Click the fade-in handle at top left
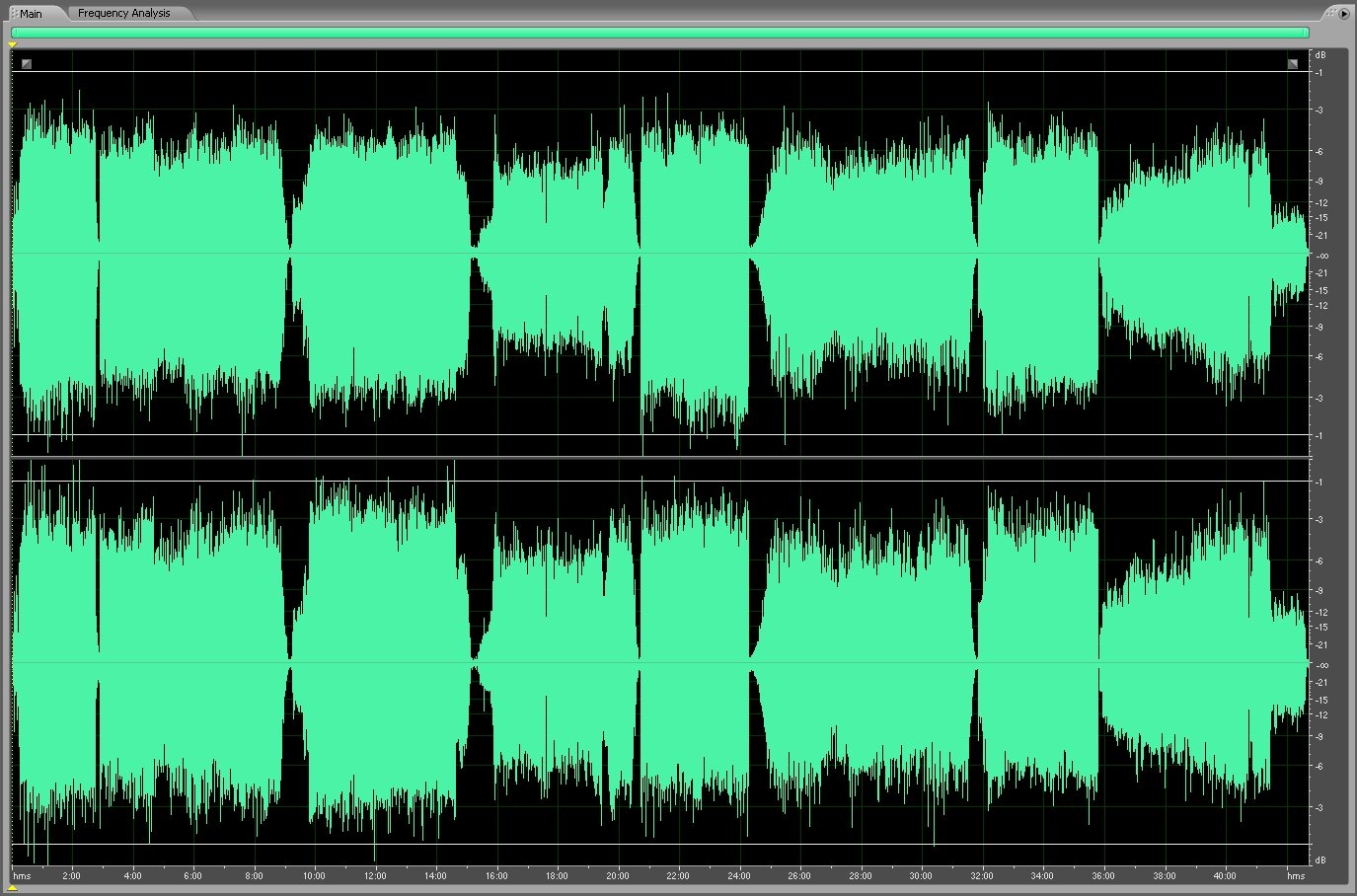This screenshot has width=1357, height=896. tap(27, 64)
